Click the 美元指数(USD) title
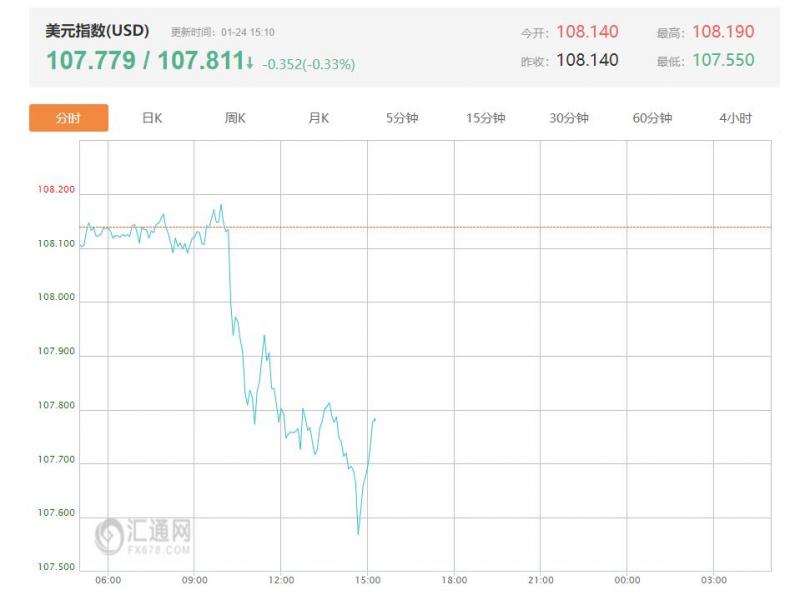The image size is (800, 595). tap(97, 31)
